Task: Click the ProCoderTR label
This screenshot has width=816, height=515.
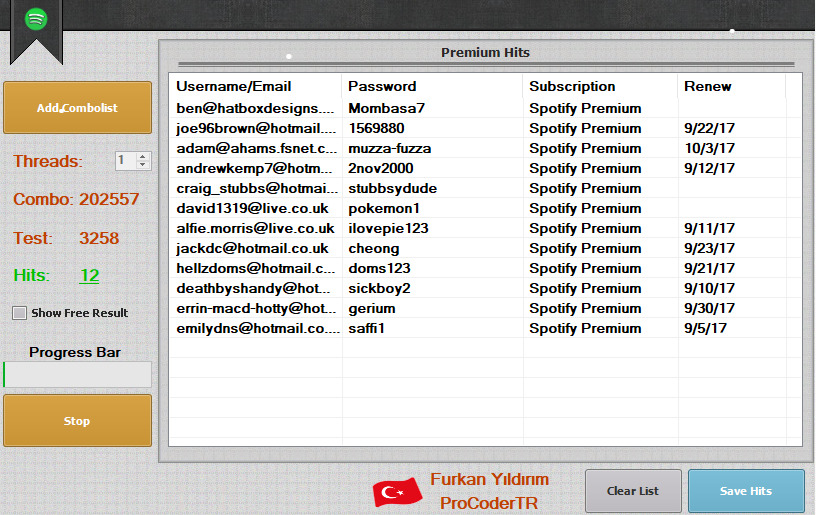Action: (x=489, y=503)
